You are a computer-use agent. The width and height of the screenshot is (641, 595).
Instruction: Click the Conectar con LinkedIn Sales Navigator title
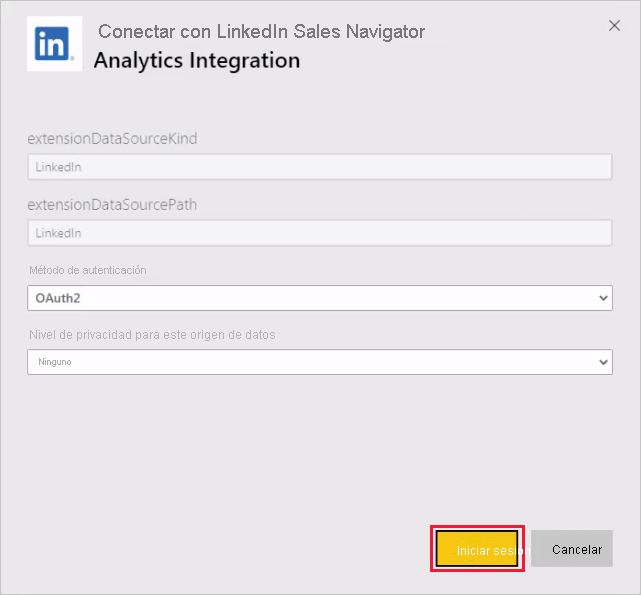[x=262, y=31]
